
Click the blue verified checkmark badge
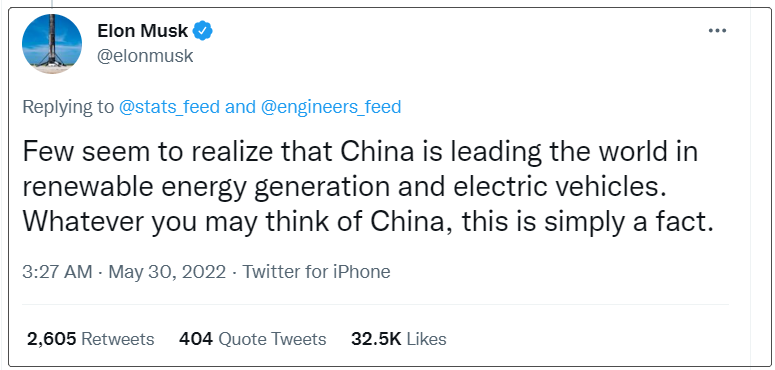203,31
